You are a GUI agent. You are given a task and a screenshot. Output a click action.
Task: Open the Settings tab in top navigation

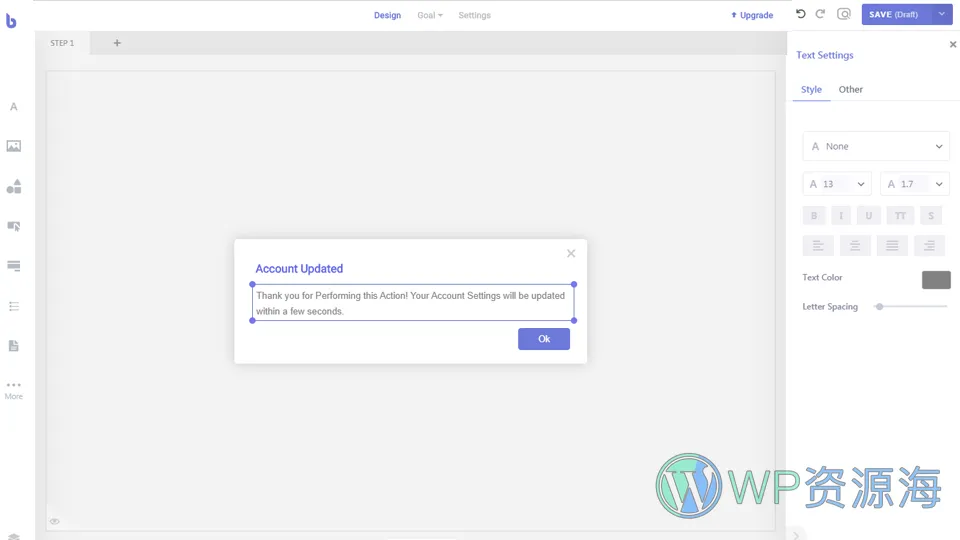(x=474, y=15)
